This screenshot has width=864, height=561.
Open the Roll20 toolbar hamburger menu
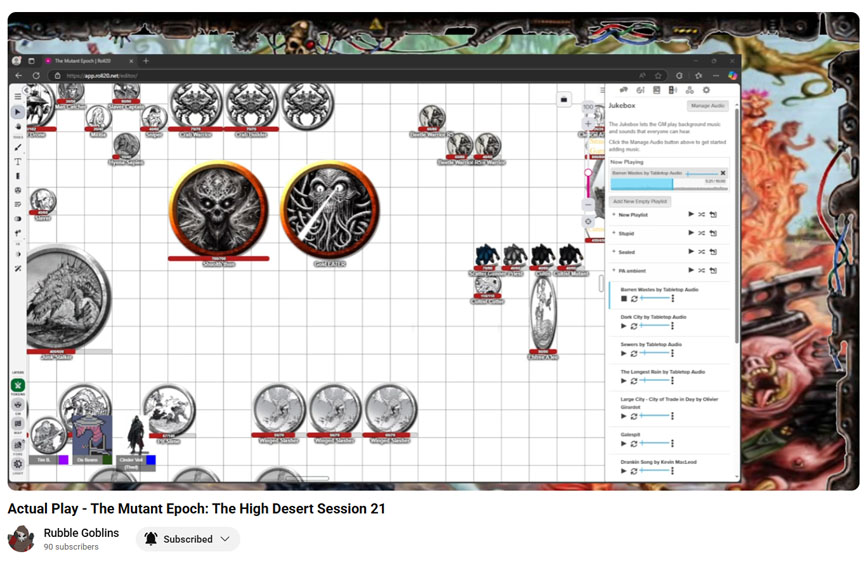pos(18,96)
